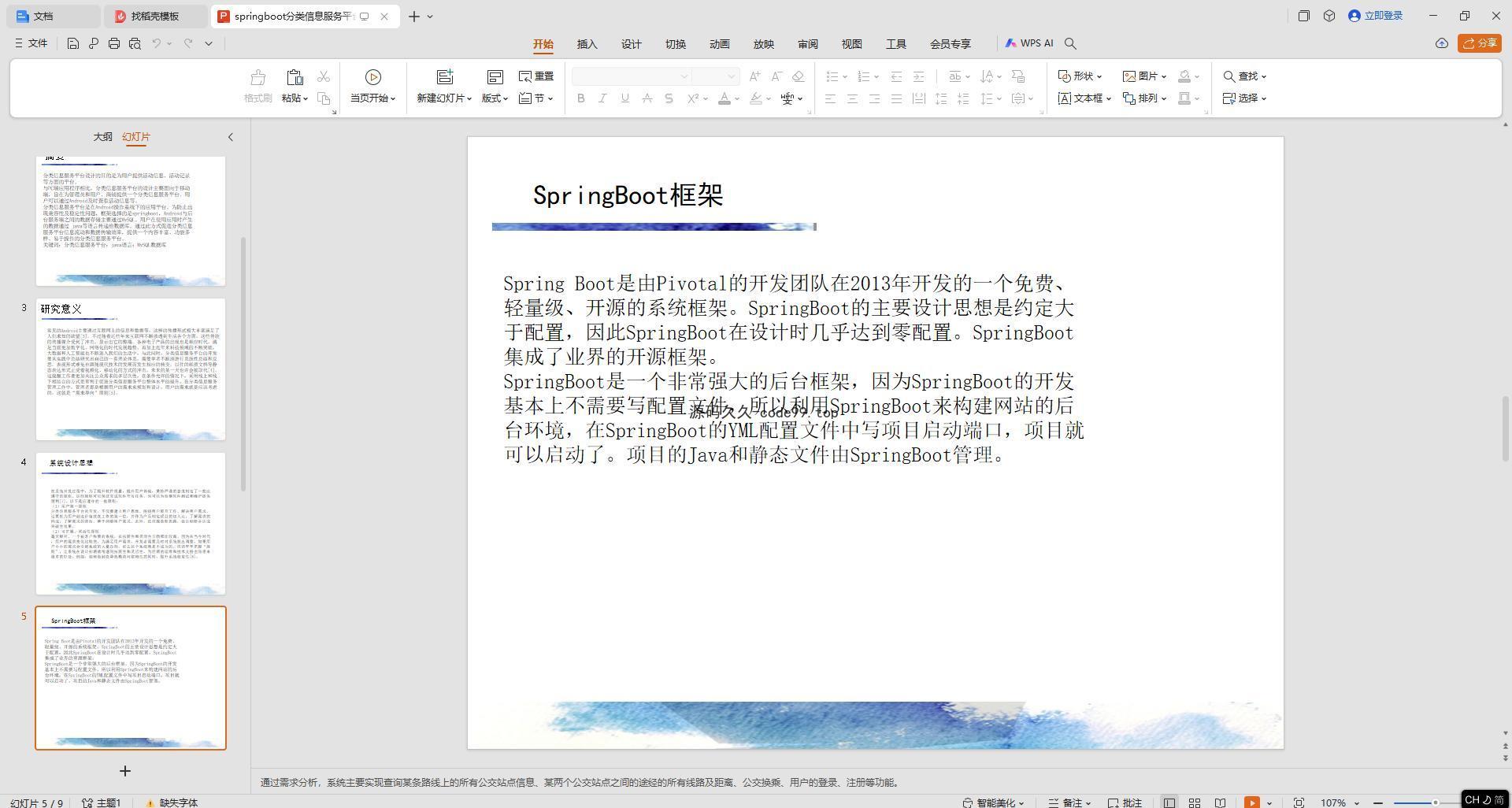Click the Save icon in quick toolbar

[72, 43]
